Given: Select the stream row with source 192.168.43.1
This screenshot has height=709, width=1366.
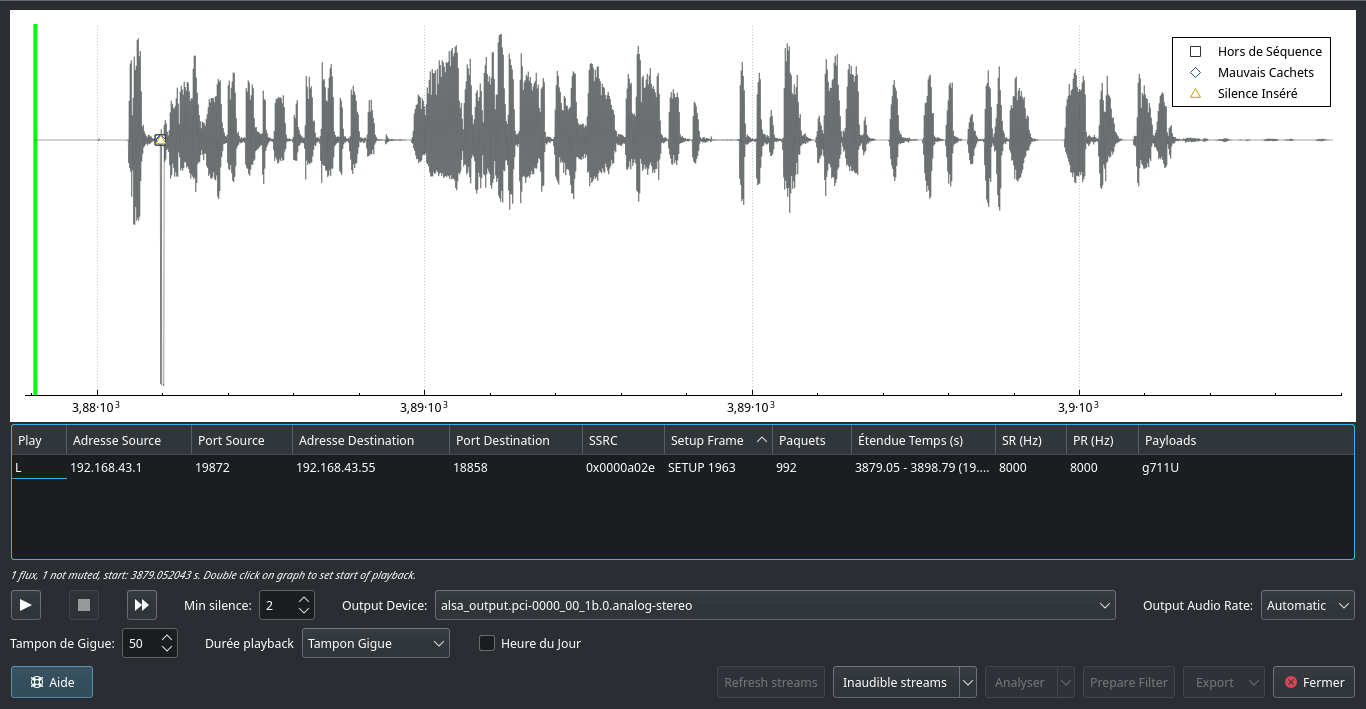Looking at the screenshot, I should pyautogui.click(x=683, y=467).
